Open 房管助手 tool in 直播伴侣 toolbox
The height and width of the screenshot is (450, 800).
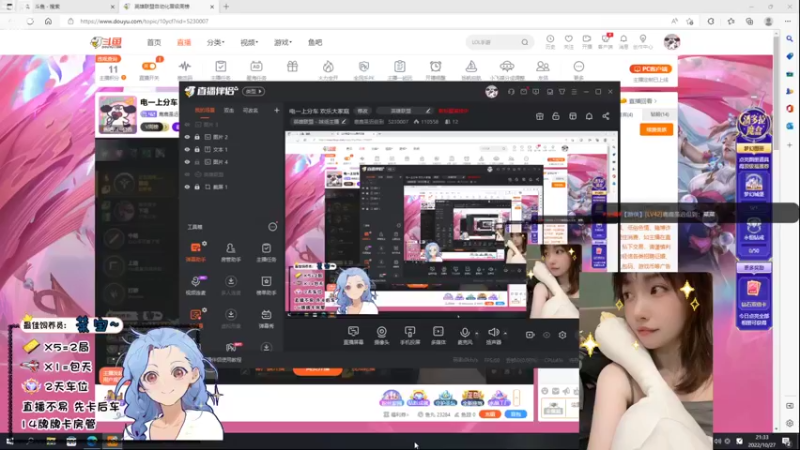(x=231, y=252)
